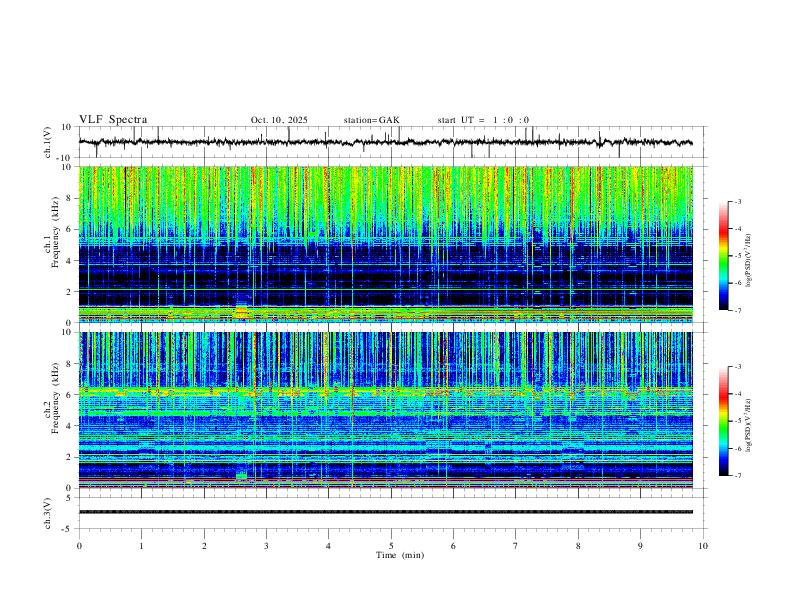This screenshot has height=612, width=792.
Task: Click the "VLF Spectra" plot title
Action: [x=113, y=120]
